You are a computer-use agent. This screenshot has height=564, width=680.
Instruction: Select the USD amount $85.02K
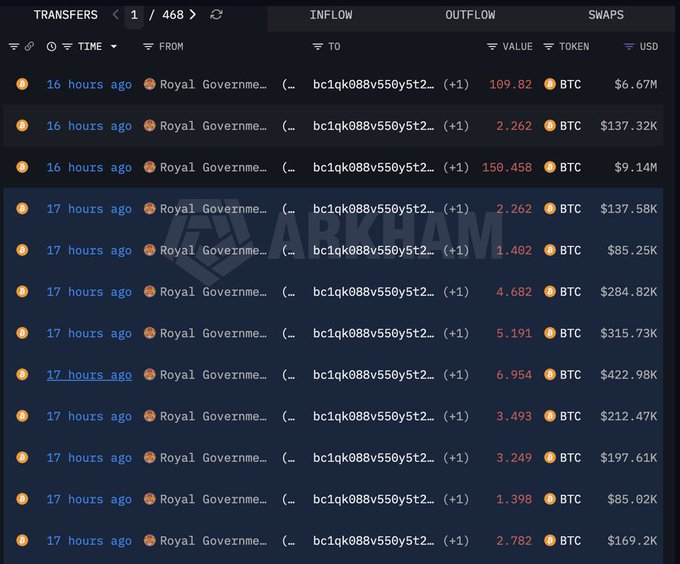(632, 499)
